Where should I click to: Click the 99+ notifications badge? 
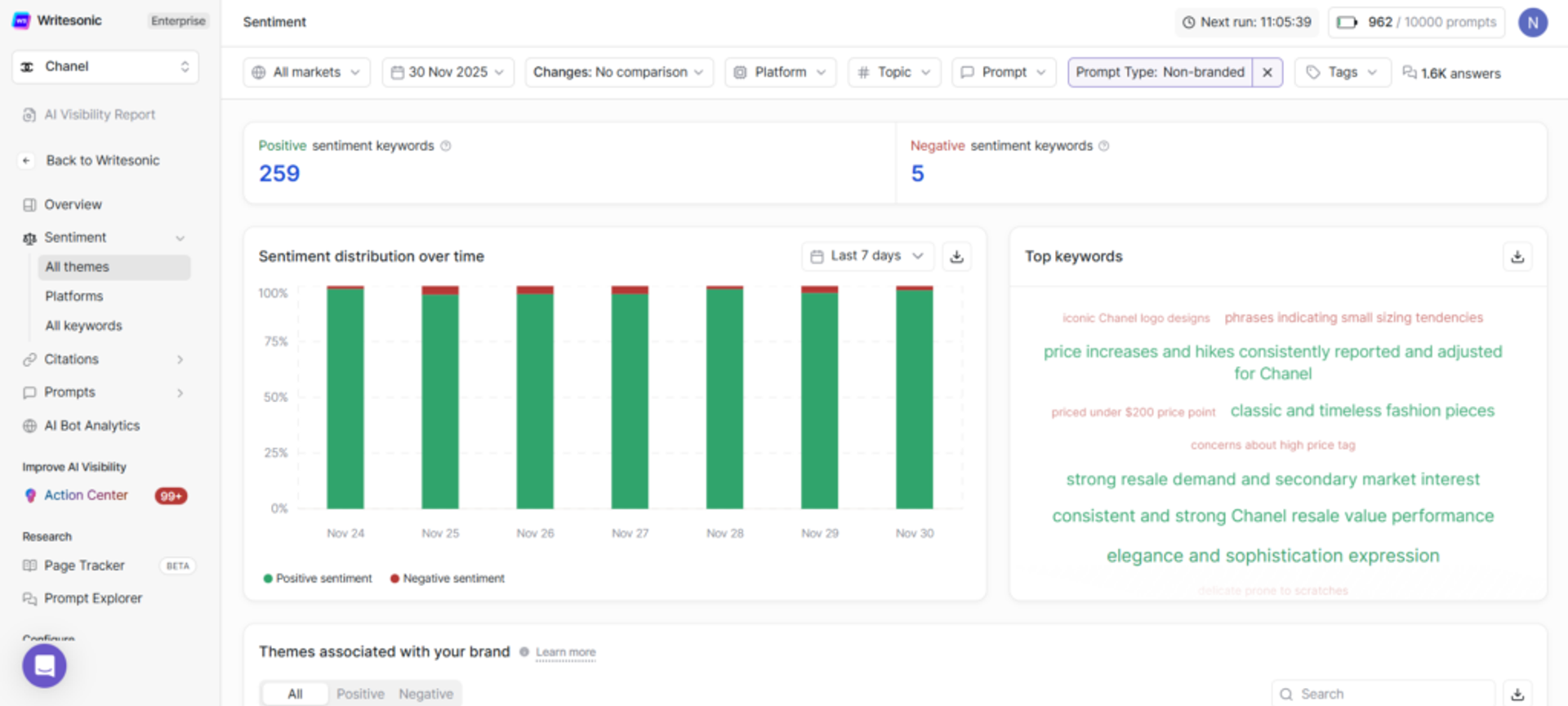171,496
